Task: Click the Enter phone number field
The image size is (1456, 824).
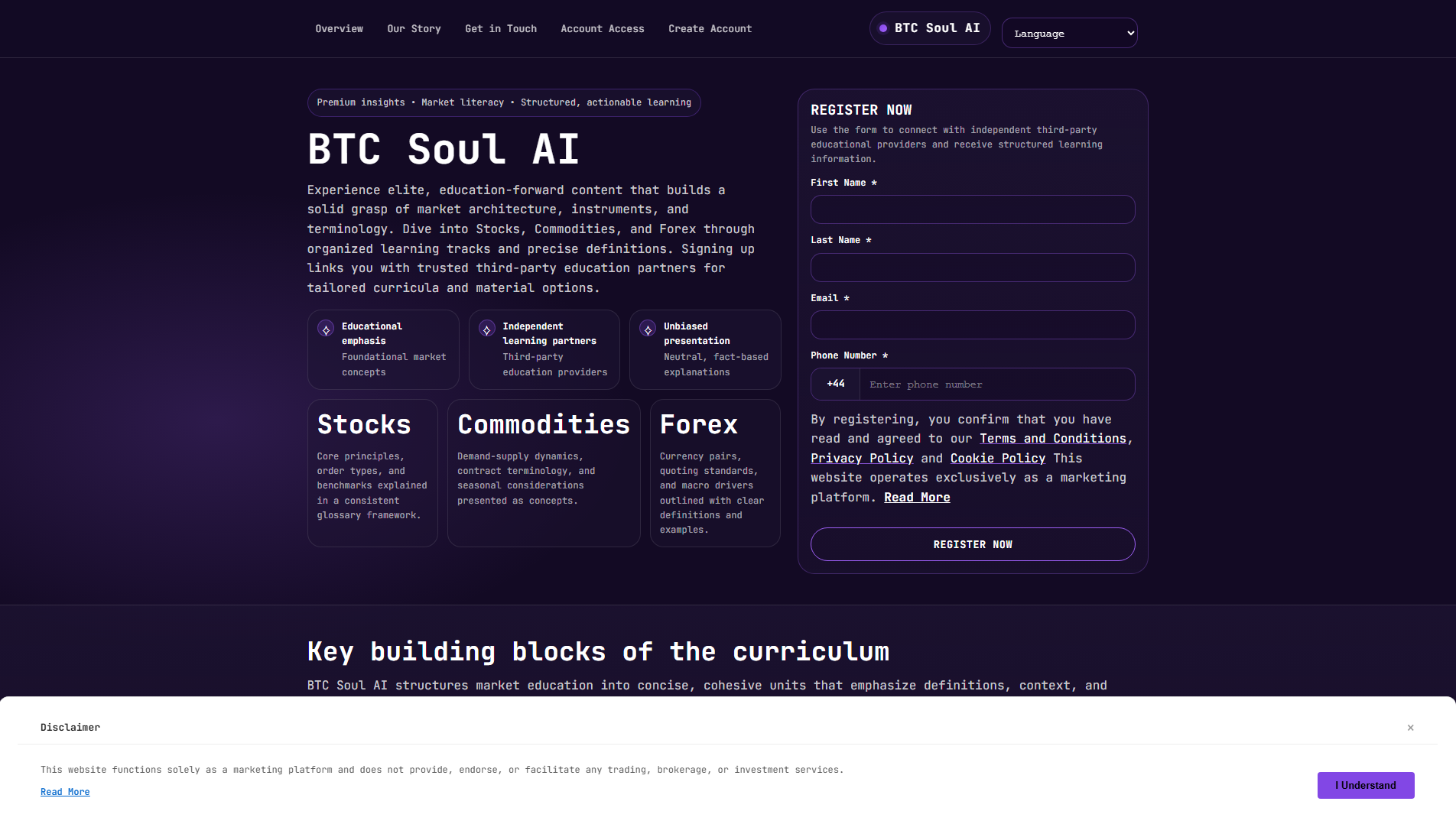Action: click(x=997, y=384)
